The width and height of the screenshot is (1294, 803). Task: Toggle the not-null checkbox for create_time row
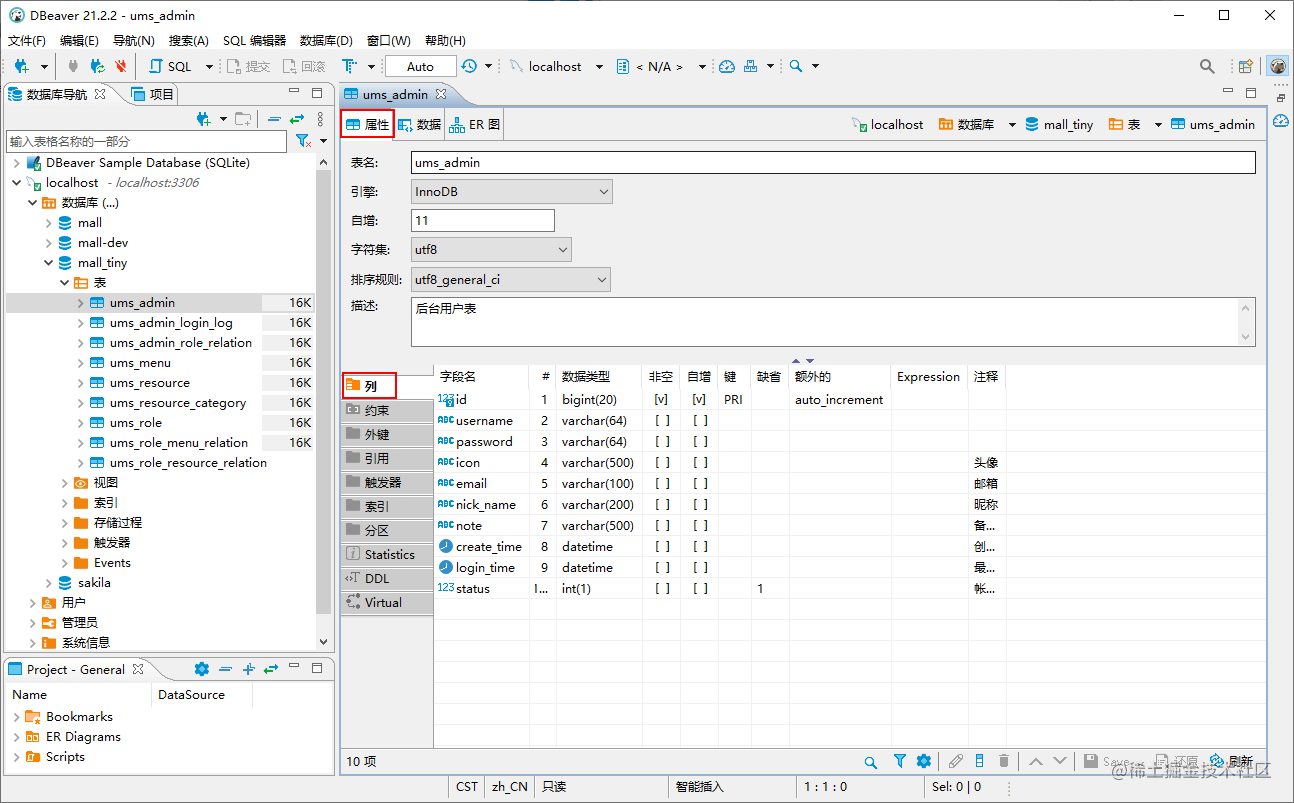tap(662, 547)
